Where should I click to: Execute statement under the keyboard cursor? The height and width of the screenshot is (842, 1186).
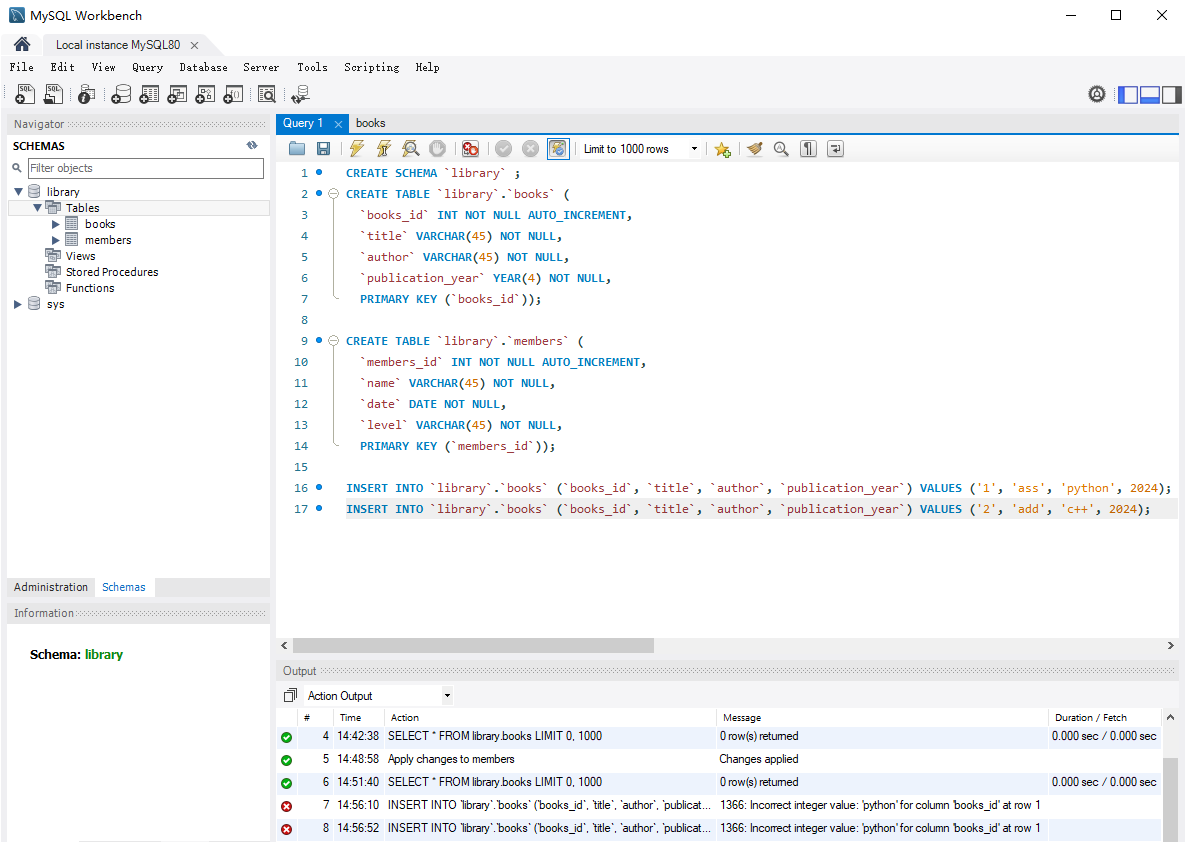[x=384, y=149]
